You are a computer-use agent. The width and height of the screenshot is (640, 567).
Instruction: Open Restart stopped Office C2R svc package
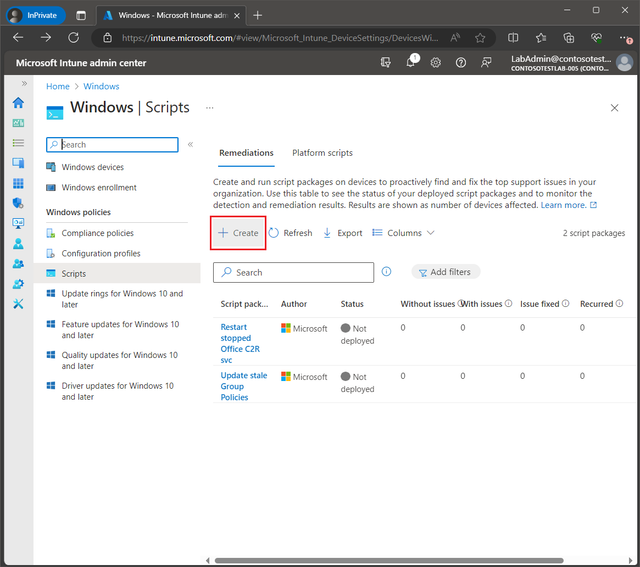[x=240, y=343]
